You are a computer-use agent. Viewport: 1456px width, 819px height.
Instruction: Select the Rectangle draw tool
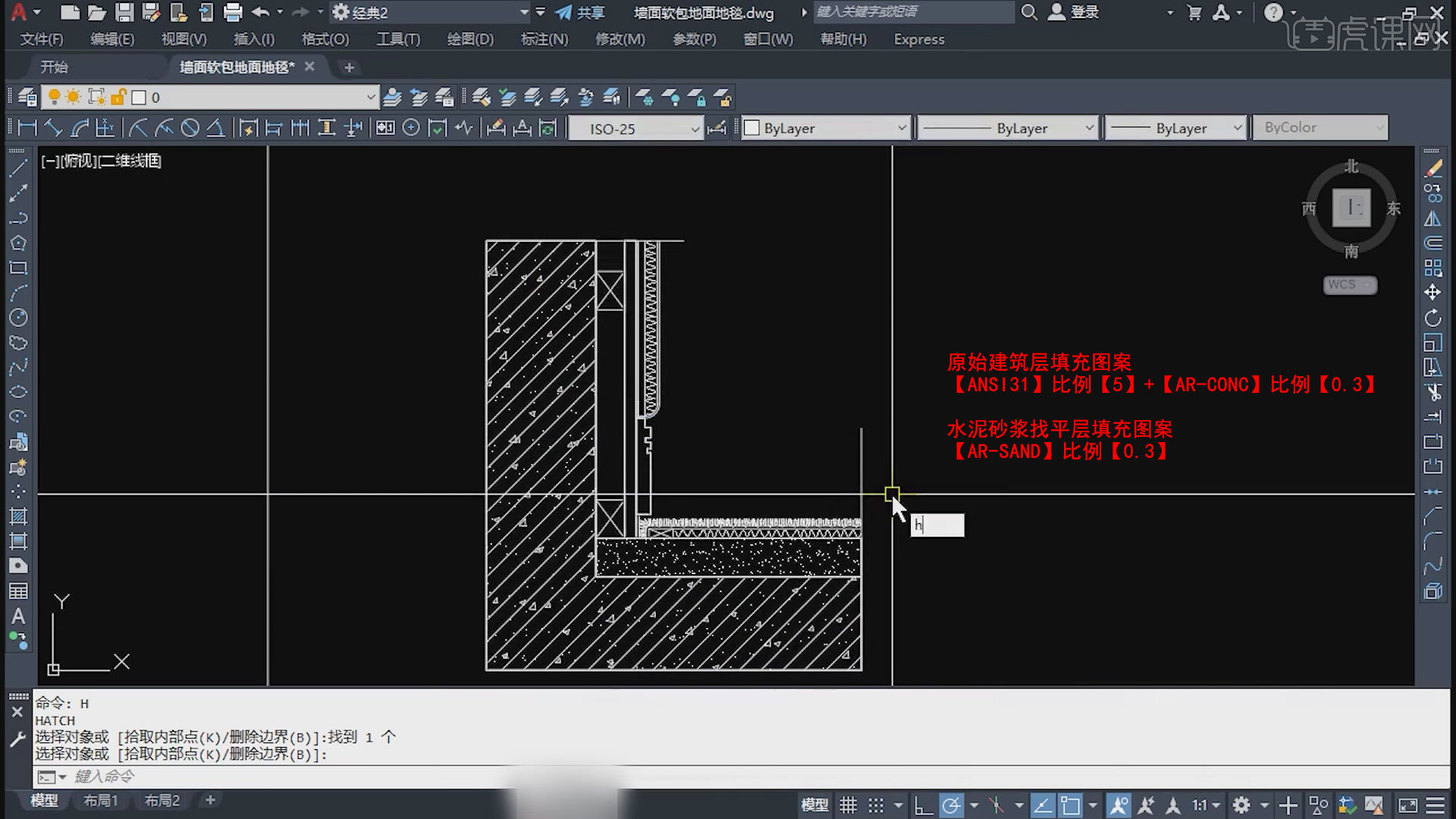18,268
